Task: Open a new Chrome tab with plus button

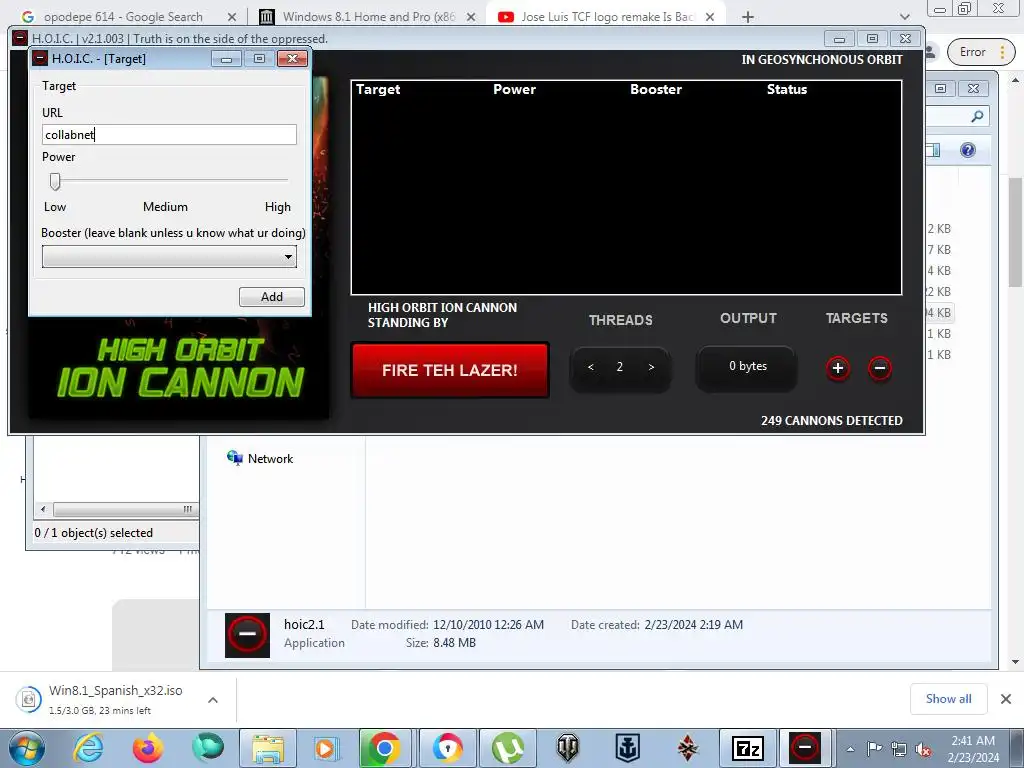Action: coord(748,17)
